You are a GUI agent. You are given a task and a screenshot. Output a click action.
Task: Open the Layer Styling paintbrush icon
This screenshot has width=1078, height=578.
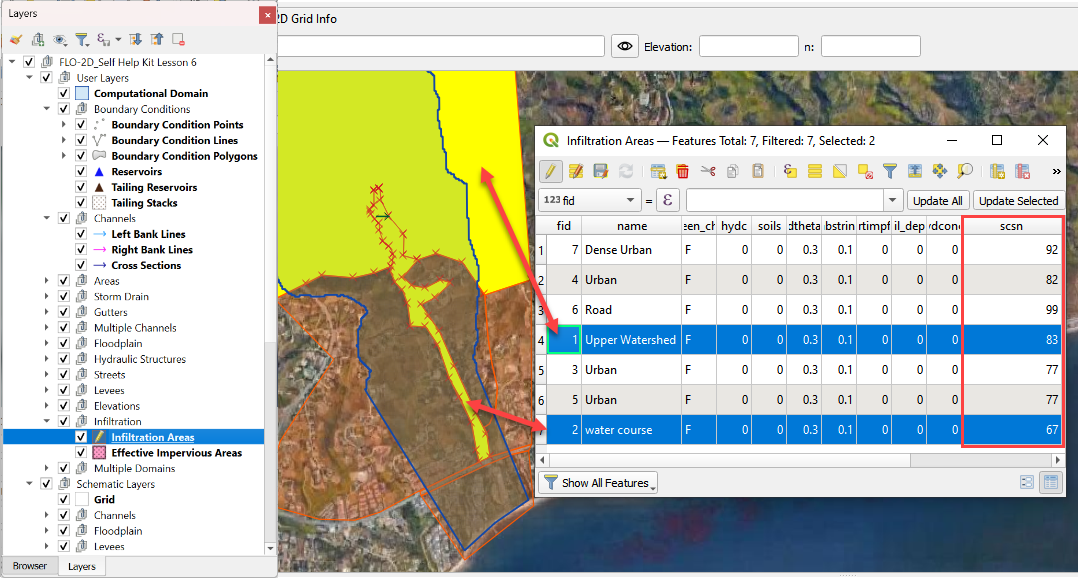point(15,39)
